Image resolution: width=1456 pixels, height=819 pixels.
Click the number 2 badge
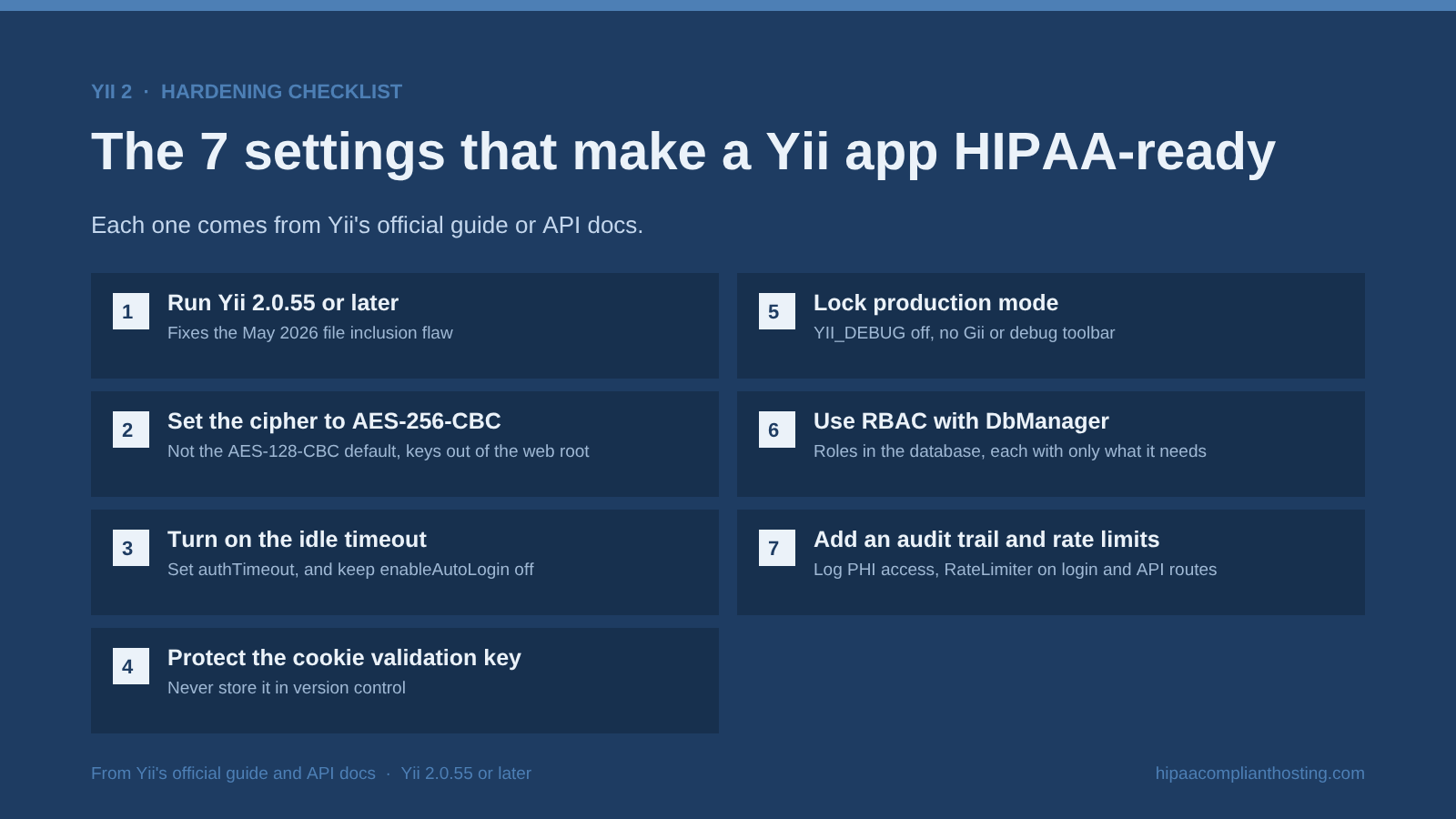click(x=131, y=430)
